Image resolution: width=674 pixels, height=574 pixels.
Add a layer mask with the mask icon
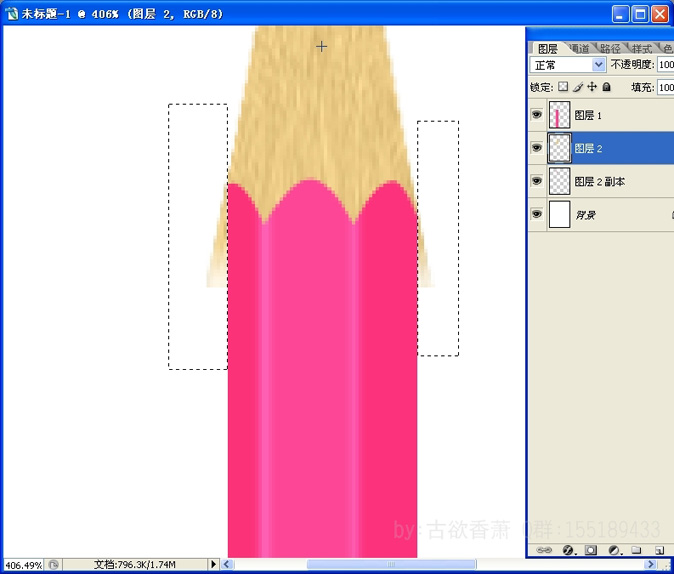(x=591, y=550)
